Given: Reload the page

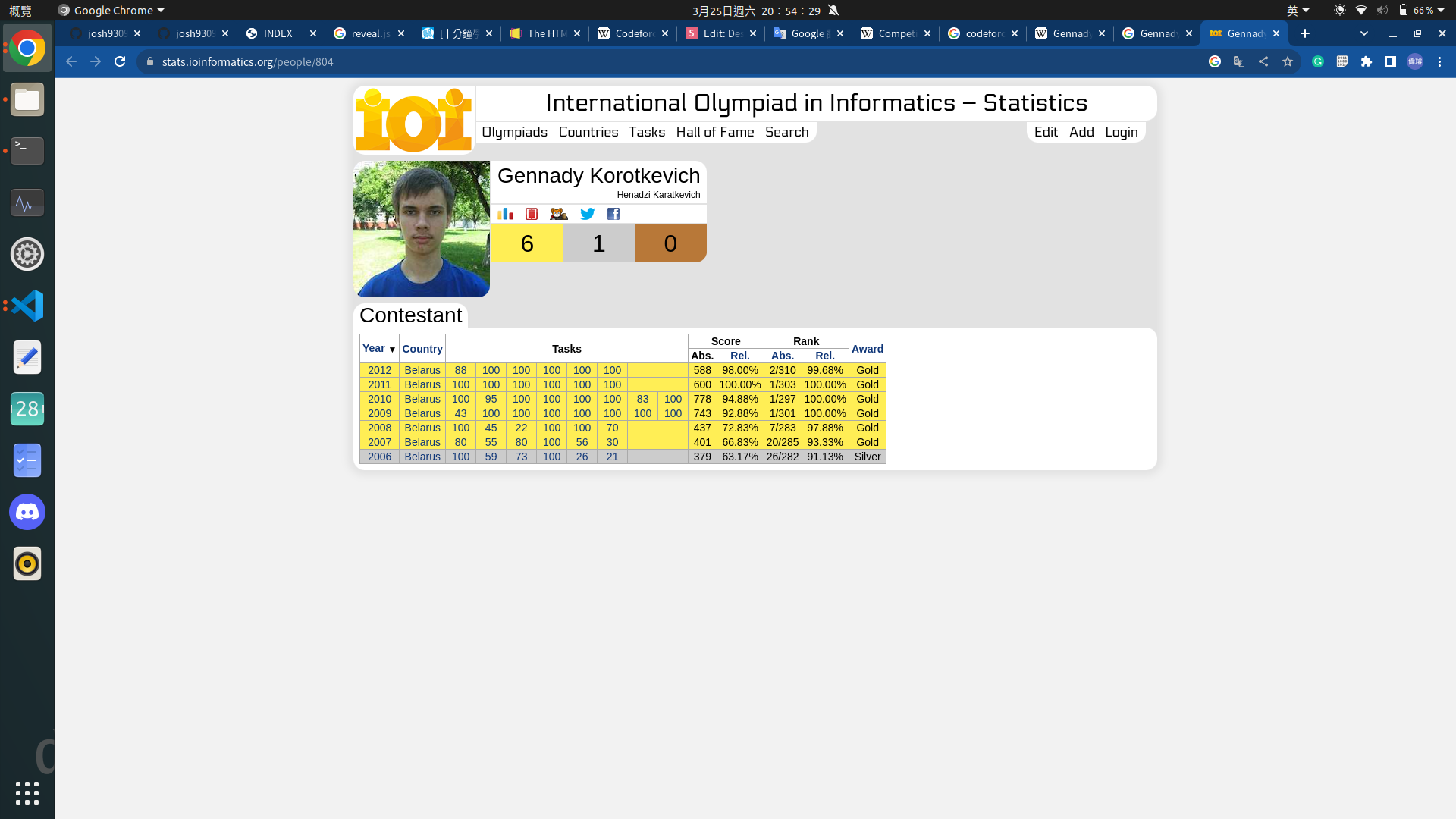Looking at the screenshot, I should point(120,62).
